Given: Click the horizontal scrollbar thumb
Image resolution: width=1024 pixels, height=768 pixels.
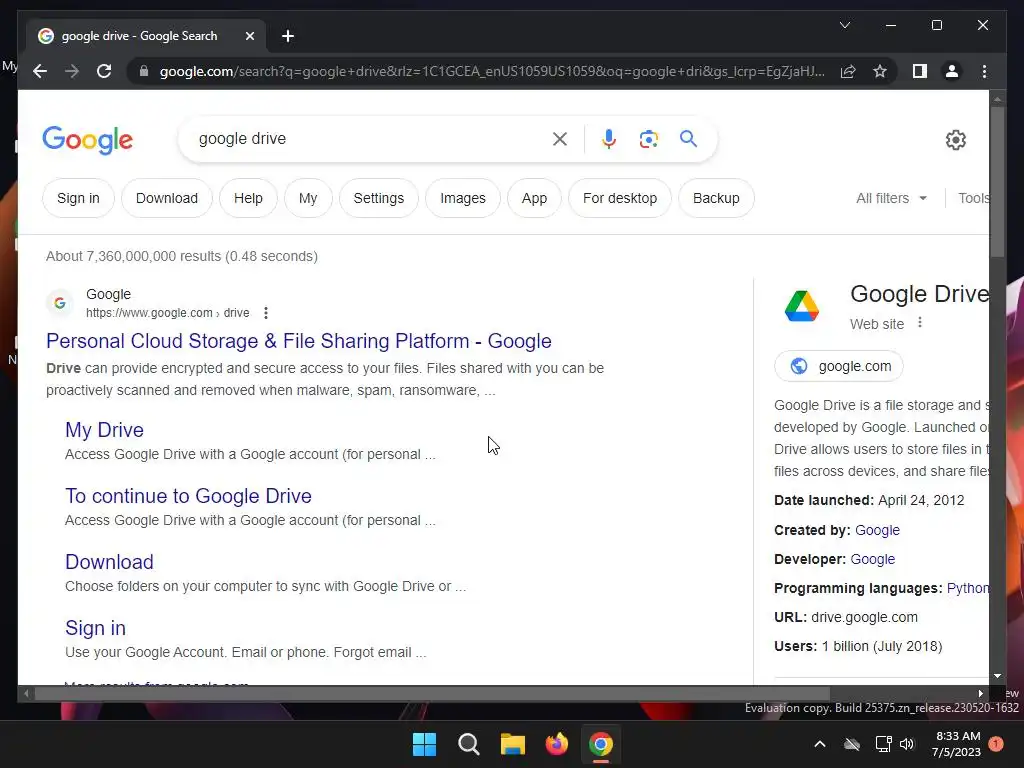Looking at the screenshot, I should click(x=432, y=693).
